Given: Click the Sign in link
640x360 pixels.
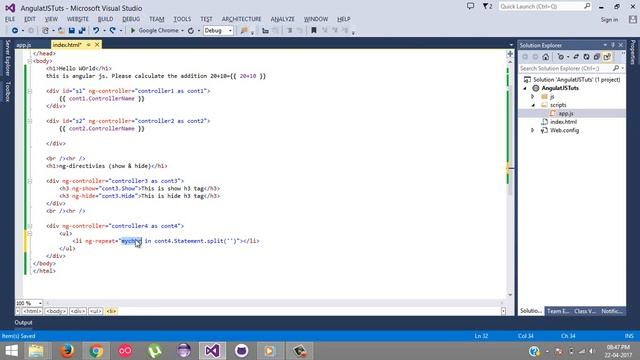Looking at the screenshot, I should 609,20.
